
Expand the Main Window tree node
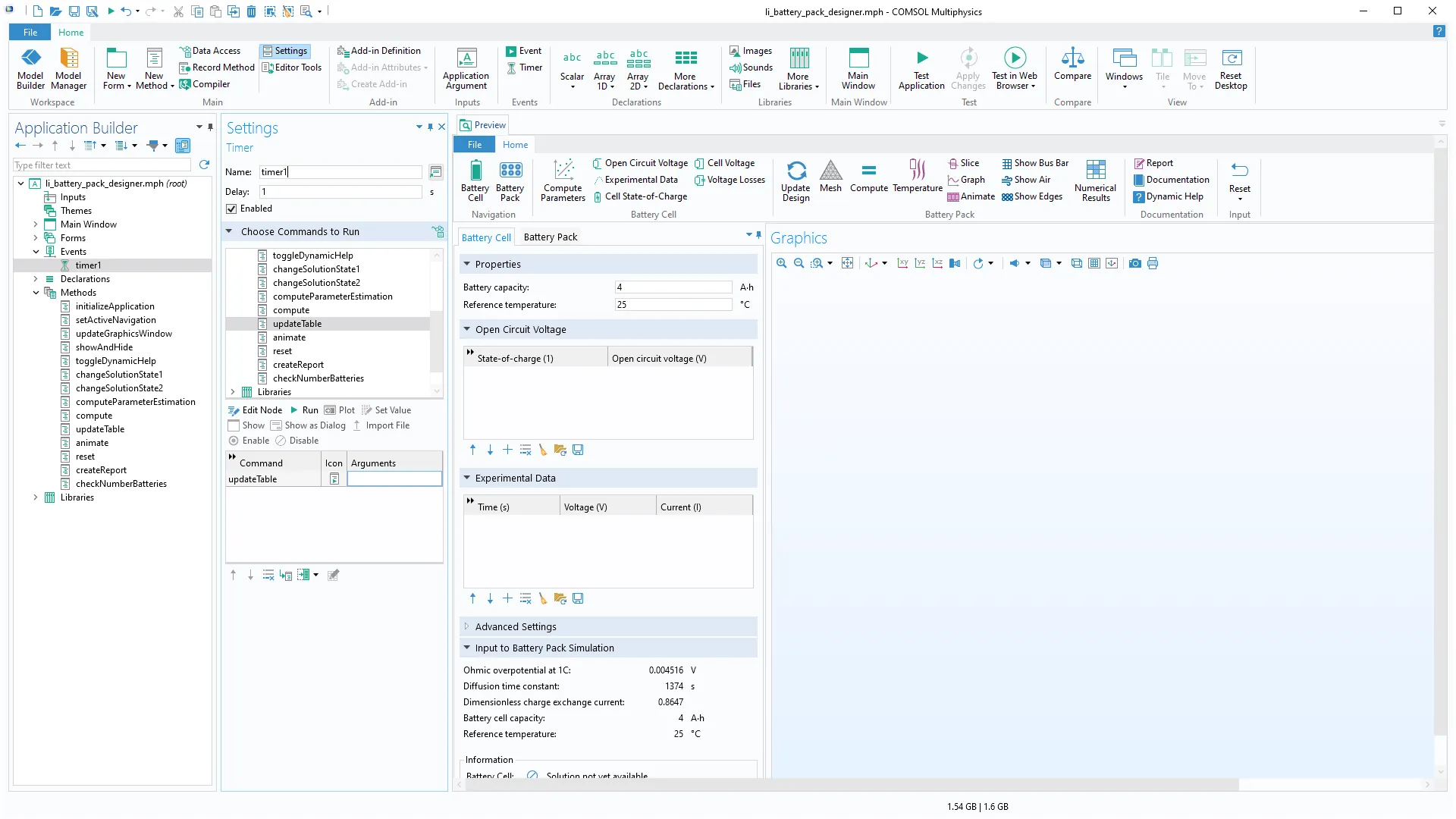pyautogui.click(x=36, y=224)
